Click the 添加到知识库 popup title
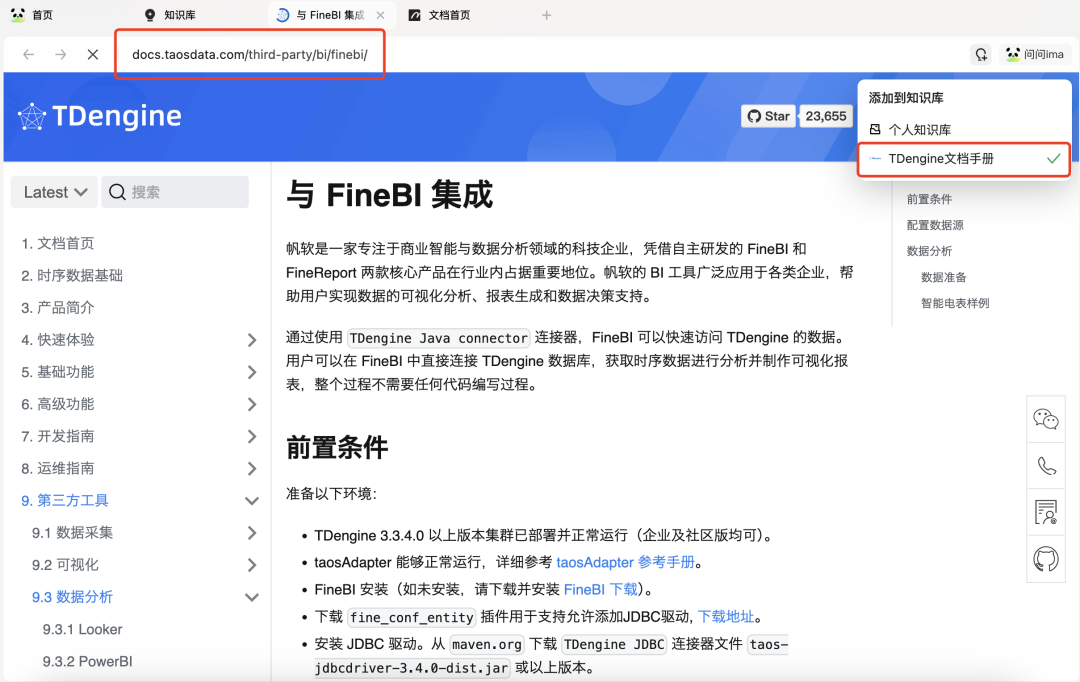The image size is (1080, 682). click(x=906, y=98)
